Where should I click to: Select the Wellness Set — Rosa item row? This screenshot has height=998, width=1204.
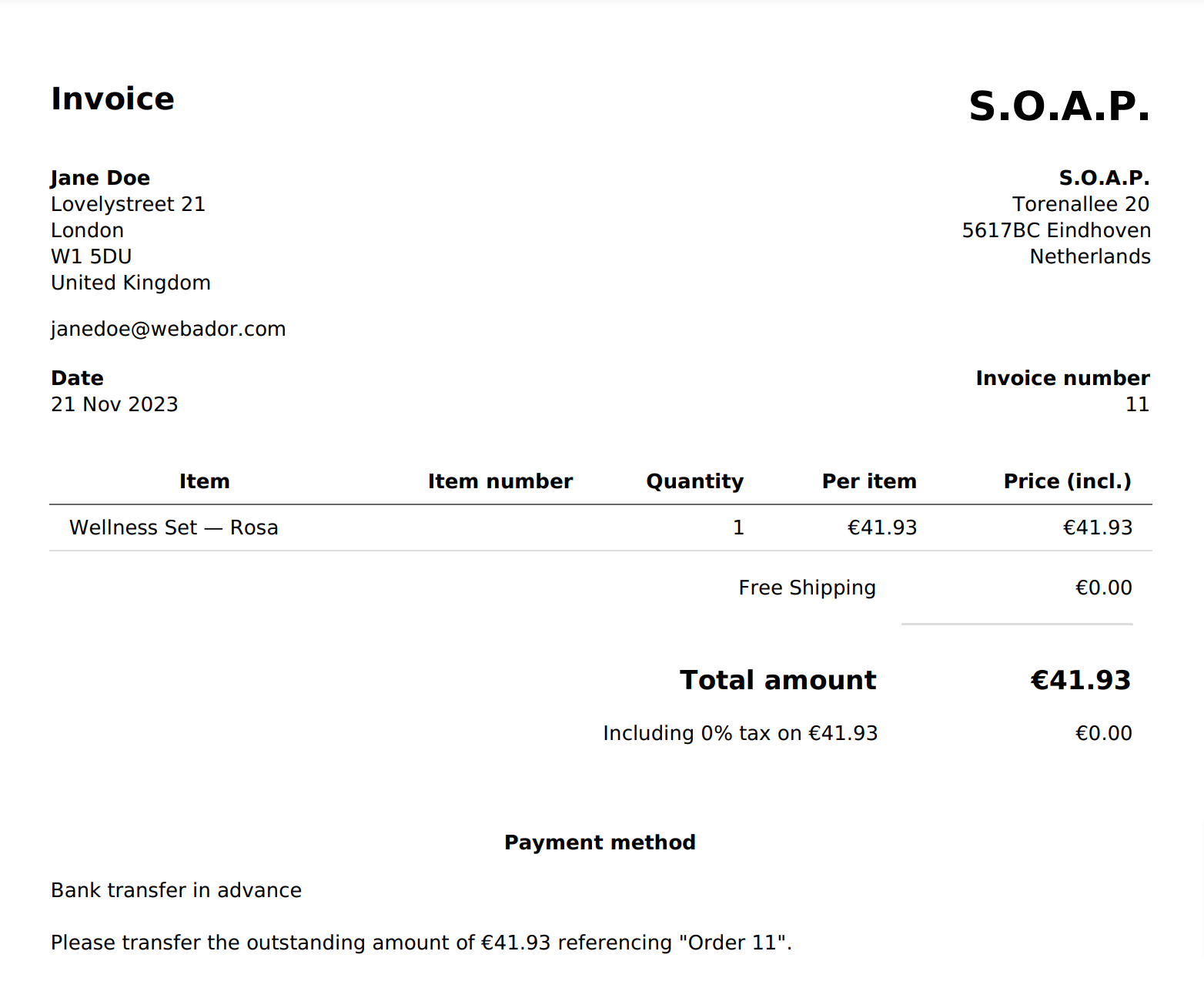click(x=173, y=527)
